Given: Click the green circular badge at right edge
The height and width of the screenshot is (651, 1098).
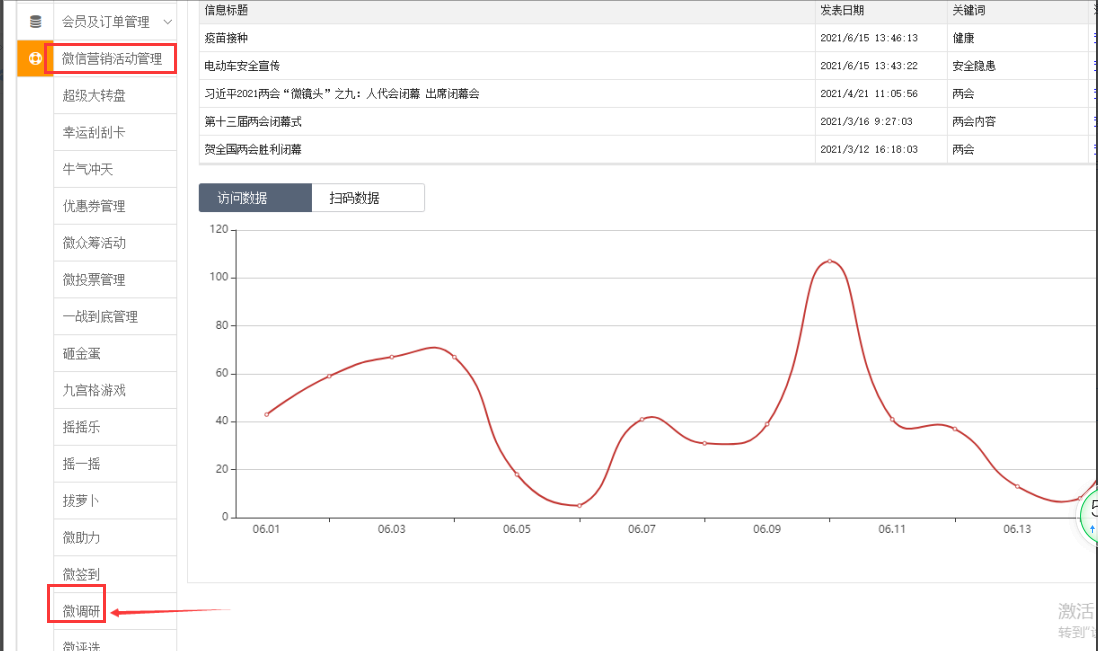Looking at the screenshot, I should coord(1089,515).
